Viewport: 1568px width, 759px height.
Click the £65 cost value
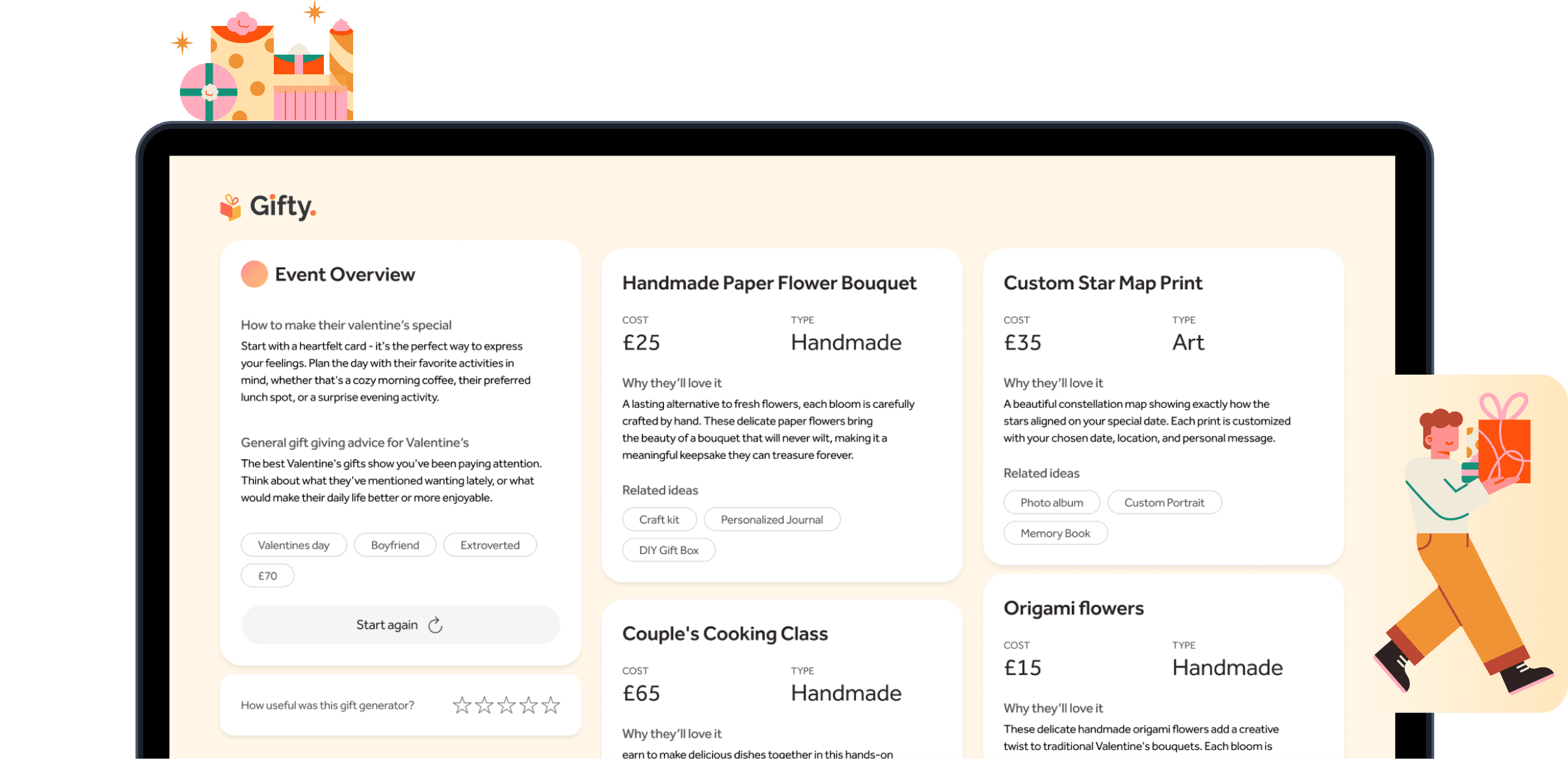point(641,693)
